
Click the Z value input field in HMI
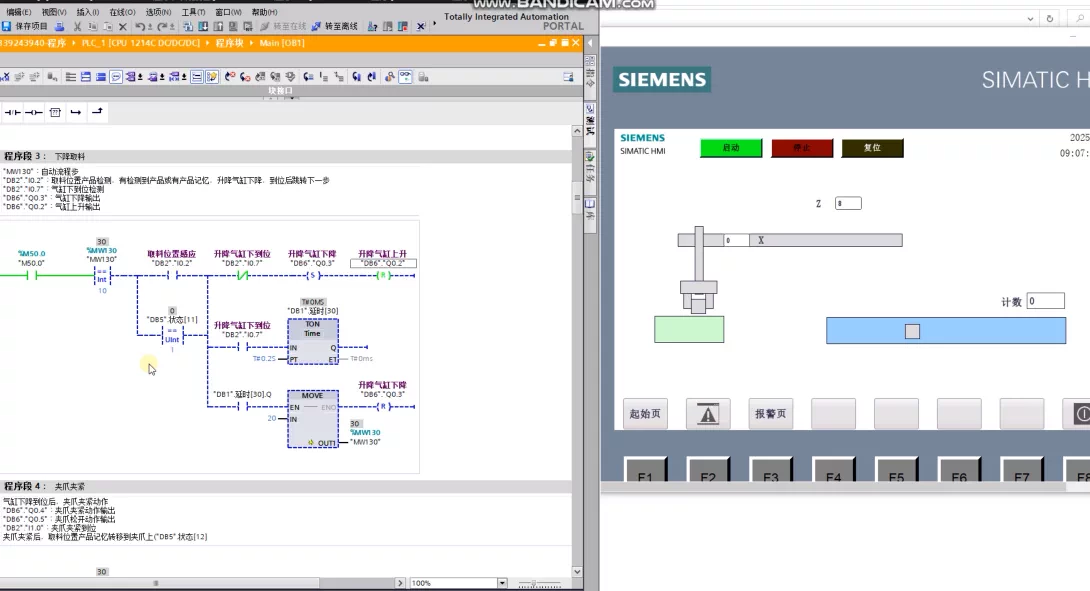(x=847, y=203)
